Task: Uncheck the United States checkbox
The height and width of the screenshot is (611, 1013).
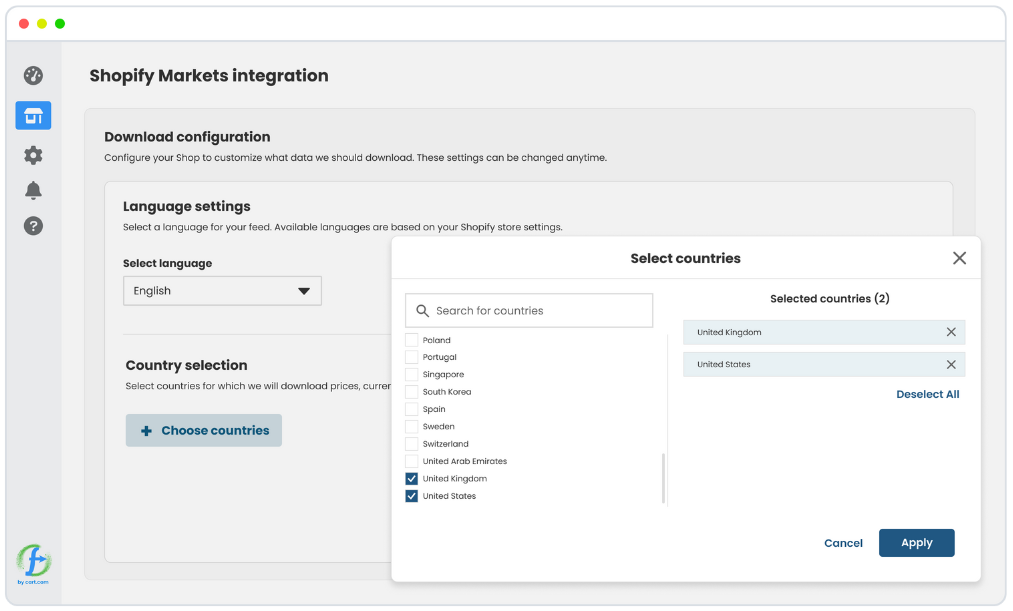Action: pyautogui.click(x=411, y=495)
